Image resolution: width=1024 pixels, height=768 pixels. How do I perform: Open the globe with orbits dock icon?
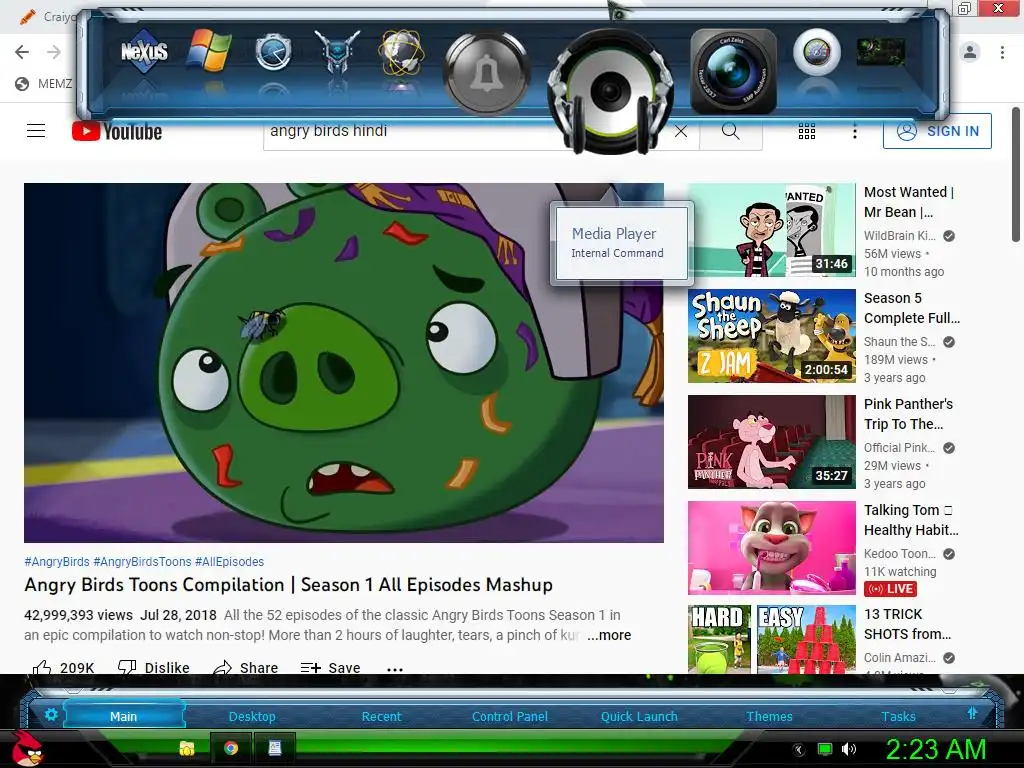point(402,52)
